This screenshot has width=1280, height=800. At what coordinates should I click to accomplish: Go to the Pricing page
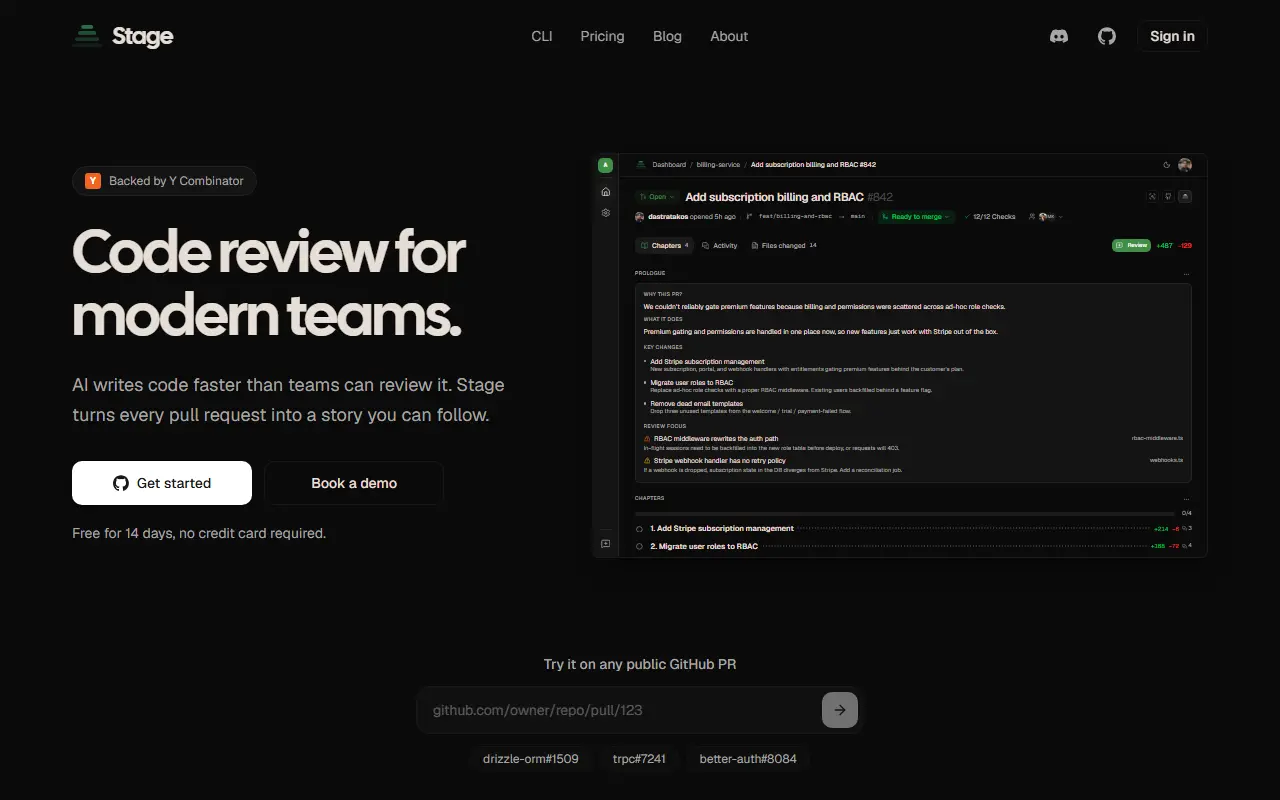[602, 36]
